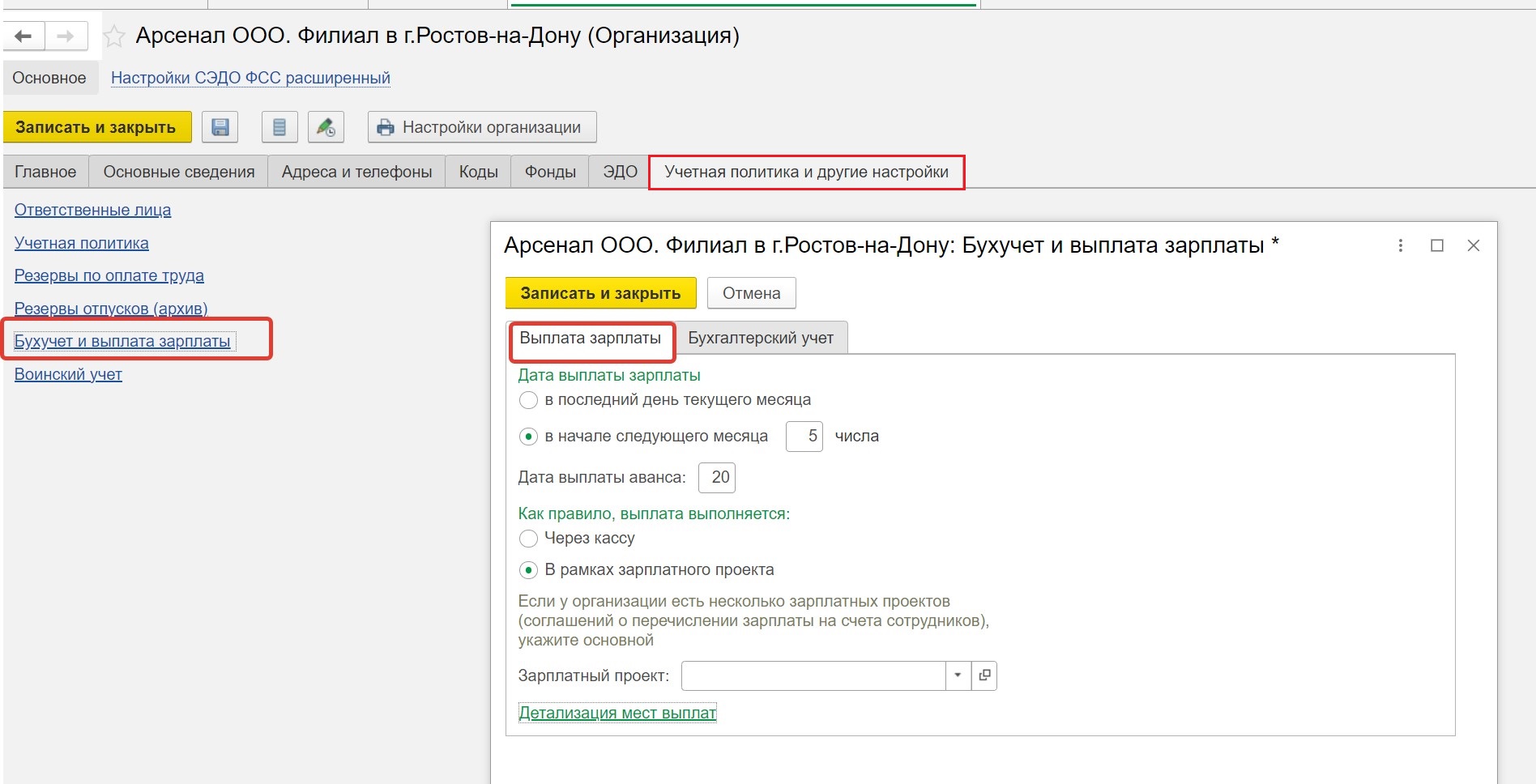Go back with the left arrow button
1536x784 pixels.
tap(23, 36)
